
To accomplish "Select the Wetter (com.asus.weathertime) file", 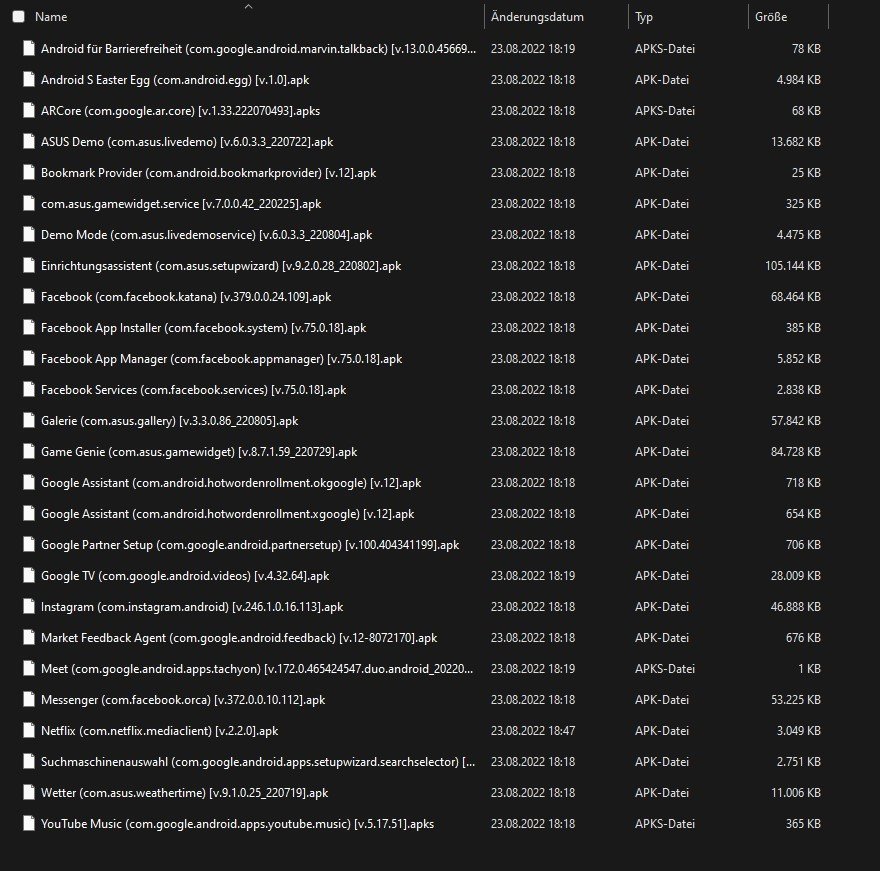I will (184, 793).
